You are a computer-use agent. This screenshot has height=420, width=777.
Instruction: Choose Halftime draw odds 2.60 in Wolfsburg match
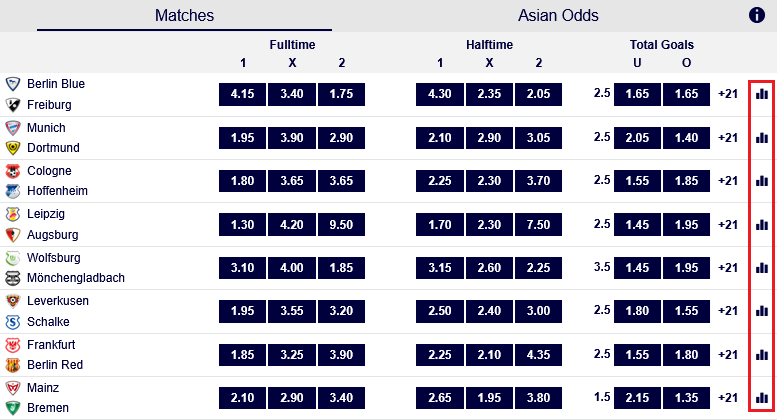pos(490,268)
